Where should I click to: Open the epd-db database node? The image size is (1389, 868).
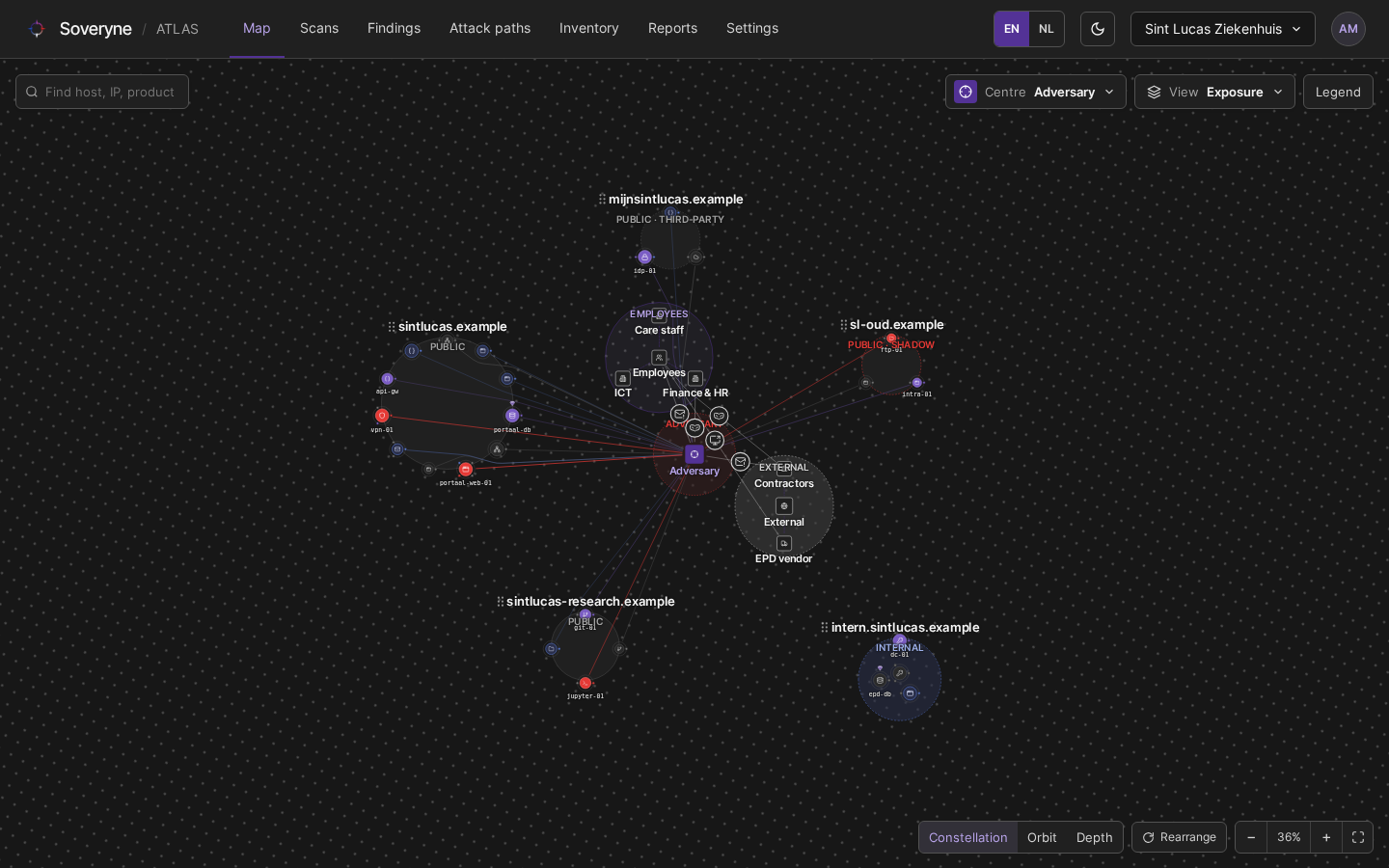click(x=880, y=680)
